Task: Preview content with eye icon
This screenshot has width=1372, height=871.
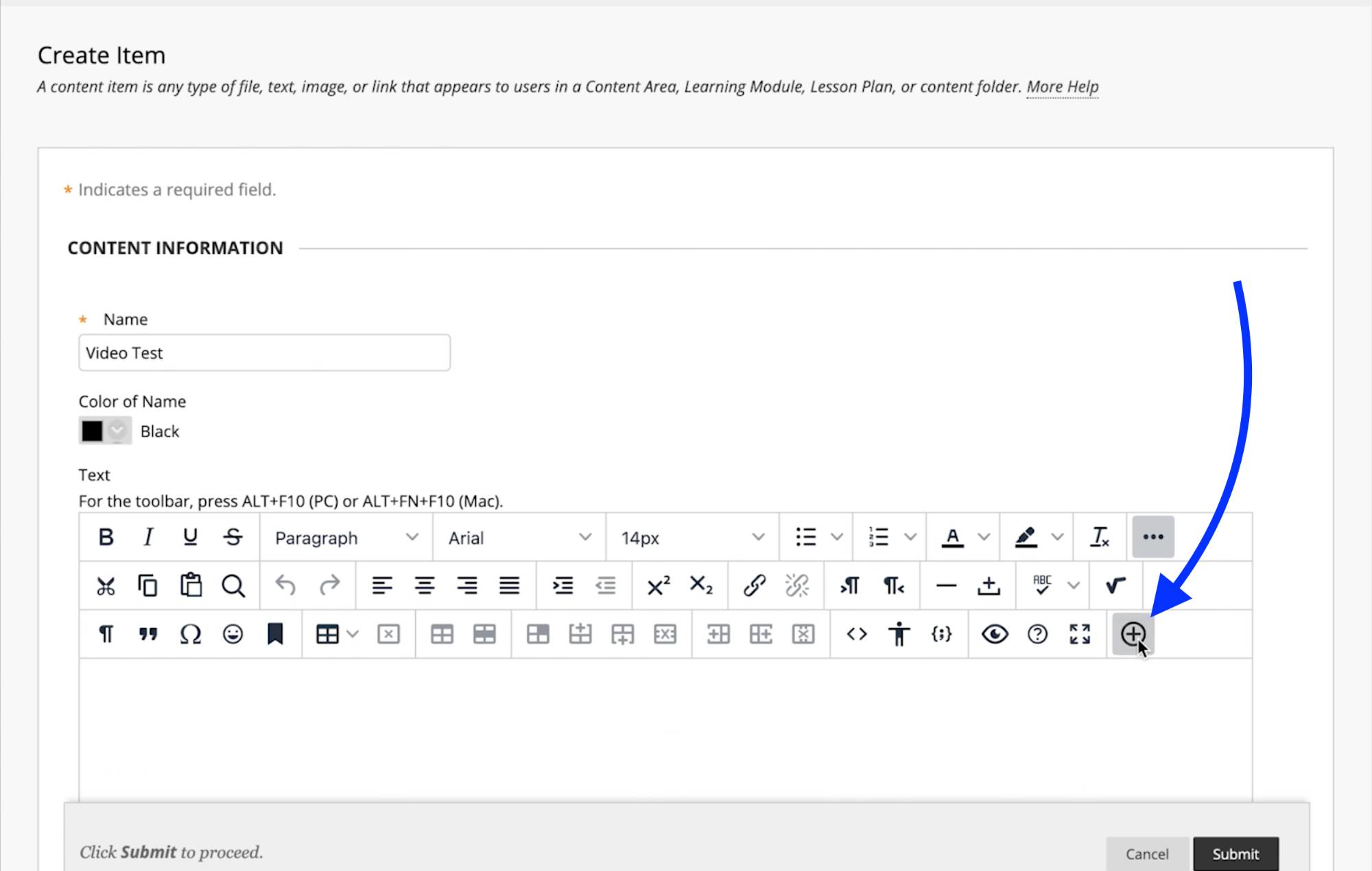Action: (994, 634)
